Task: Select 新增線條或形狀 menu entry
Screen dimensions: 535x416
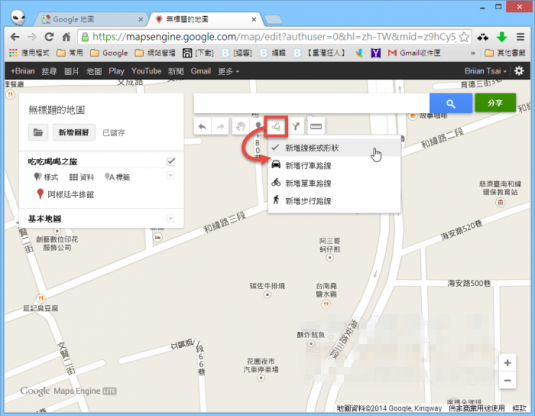Action: [x=334, y=148]
